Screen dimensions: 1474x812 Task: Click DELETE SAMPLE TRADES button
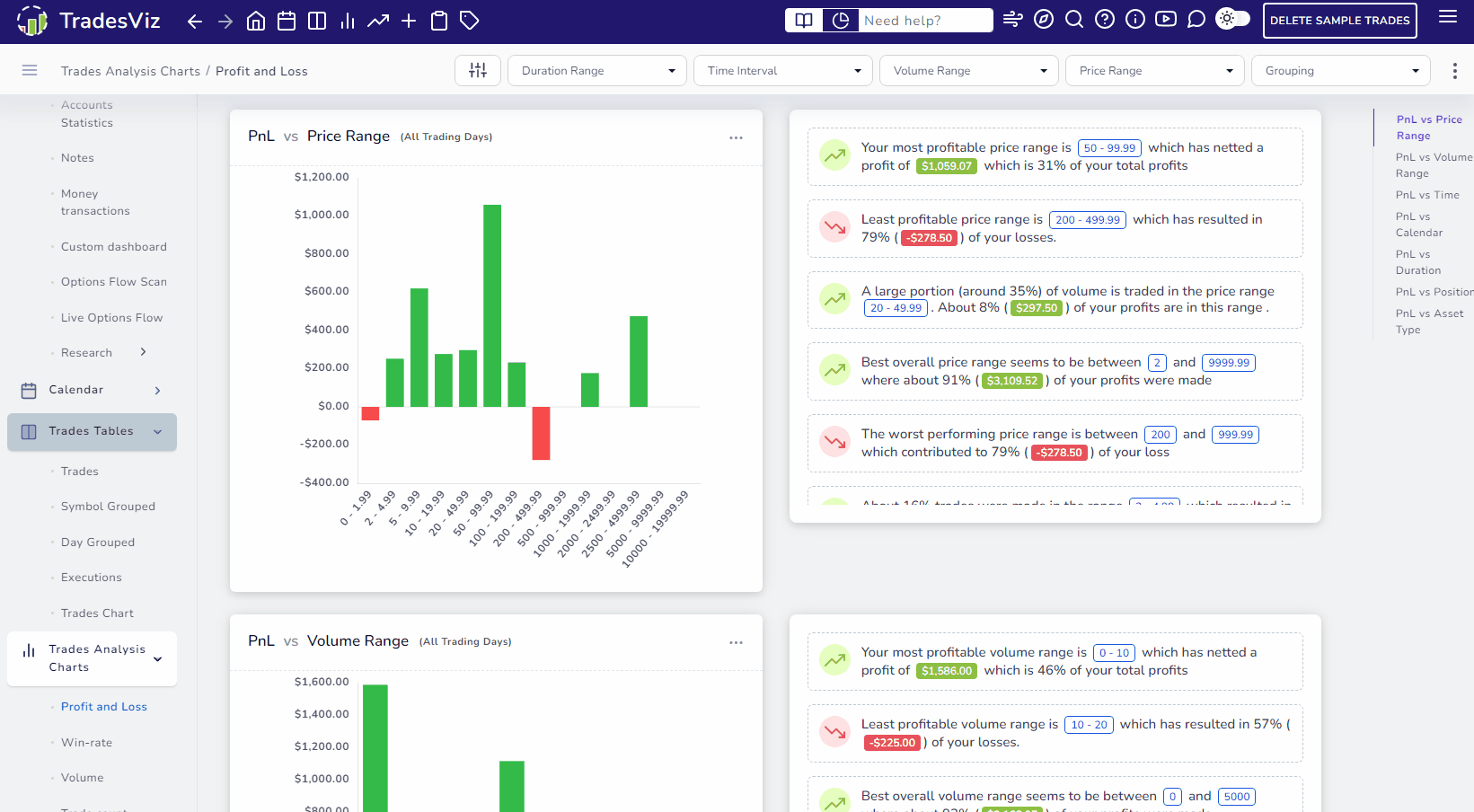click(x=1339, y=21)
